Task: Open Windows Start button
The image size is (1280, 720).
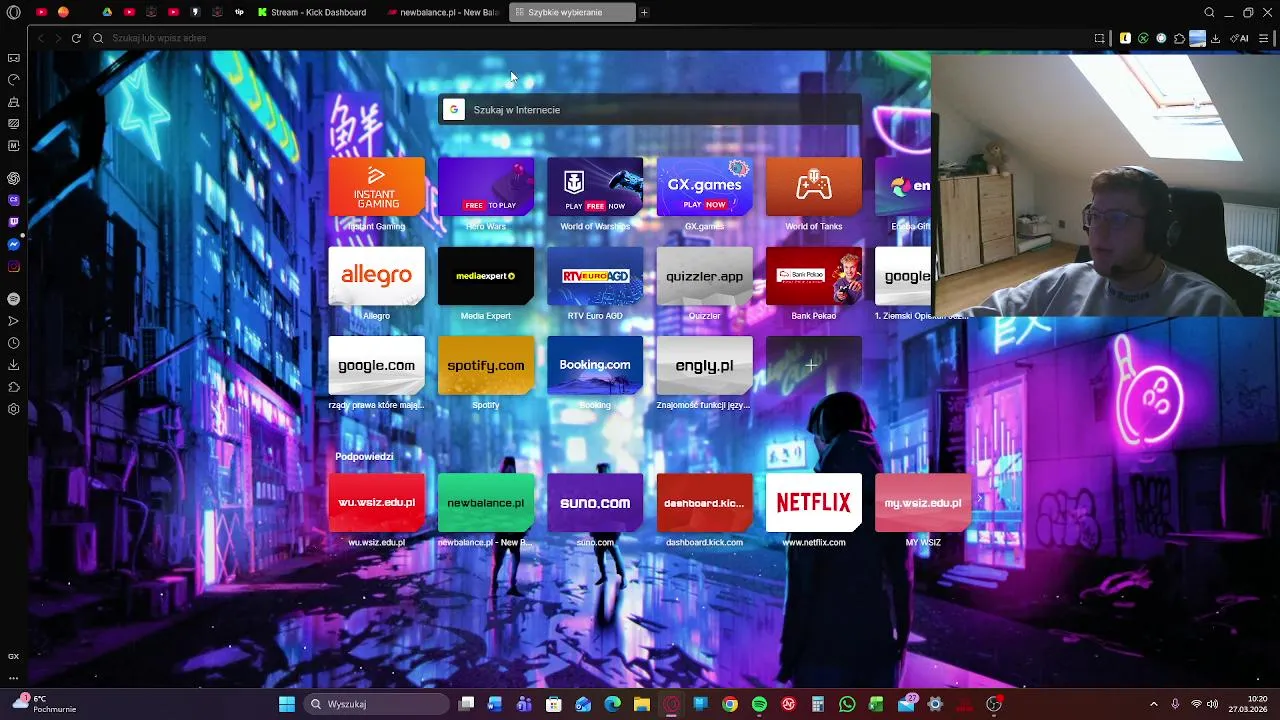Action: point(287,704)
